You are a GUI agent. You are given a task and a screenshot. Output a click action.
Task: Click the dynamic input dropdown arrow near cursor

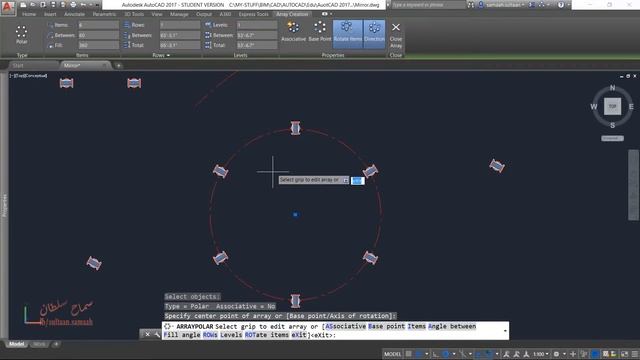(x=346, y=180)
